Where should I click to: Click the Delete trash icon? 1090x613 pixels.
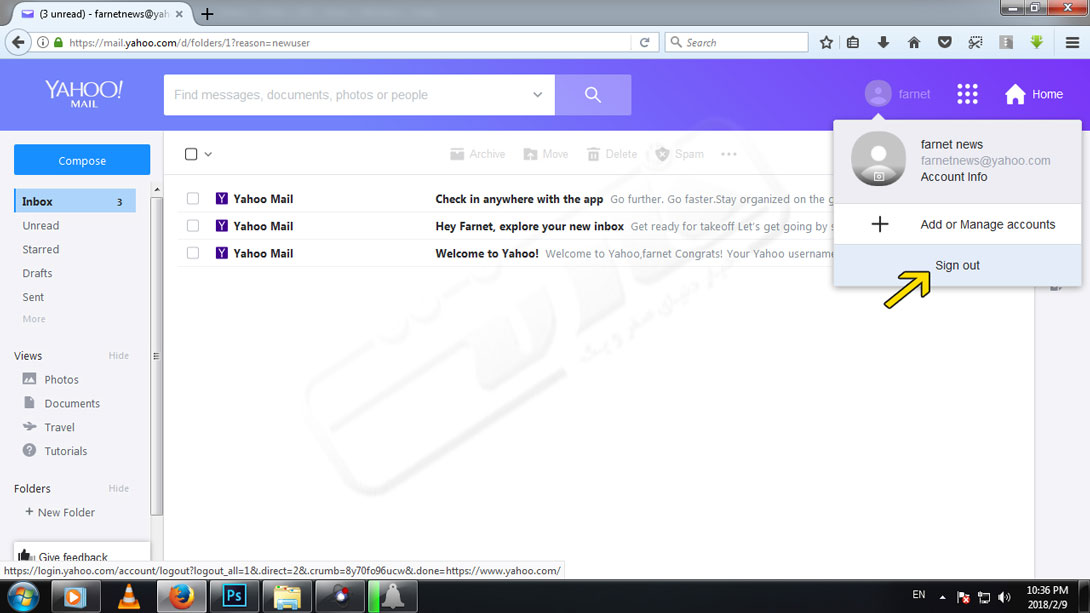point(593,154)
